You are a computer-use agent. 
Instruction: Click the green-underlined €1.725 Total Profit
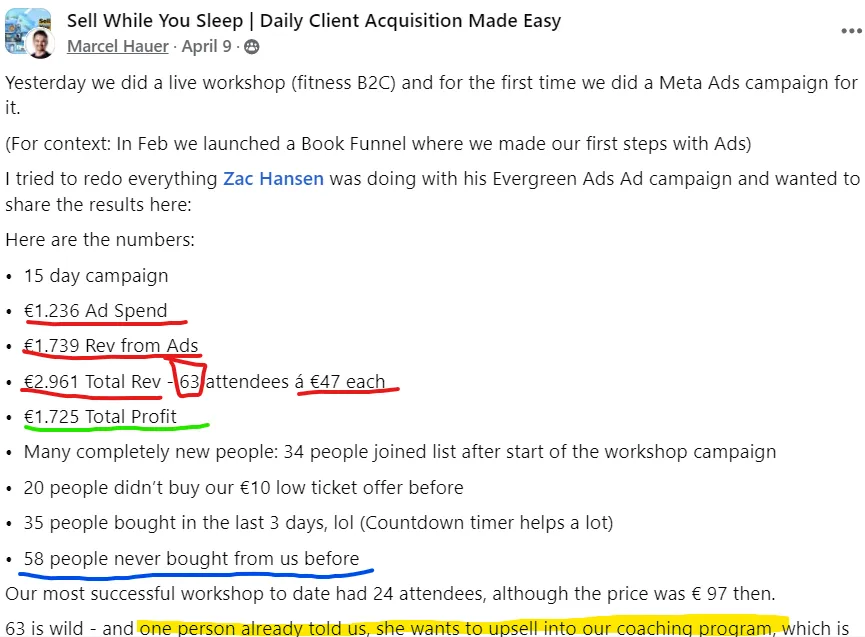pyautogui.click(x=100, y=416)
